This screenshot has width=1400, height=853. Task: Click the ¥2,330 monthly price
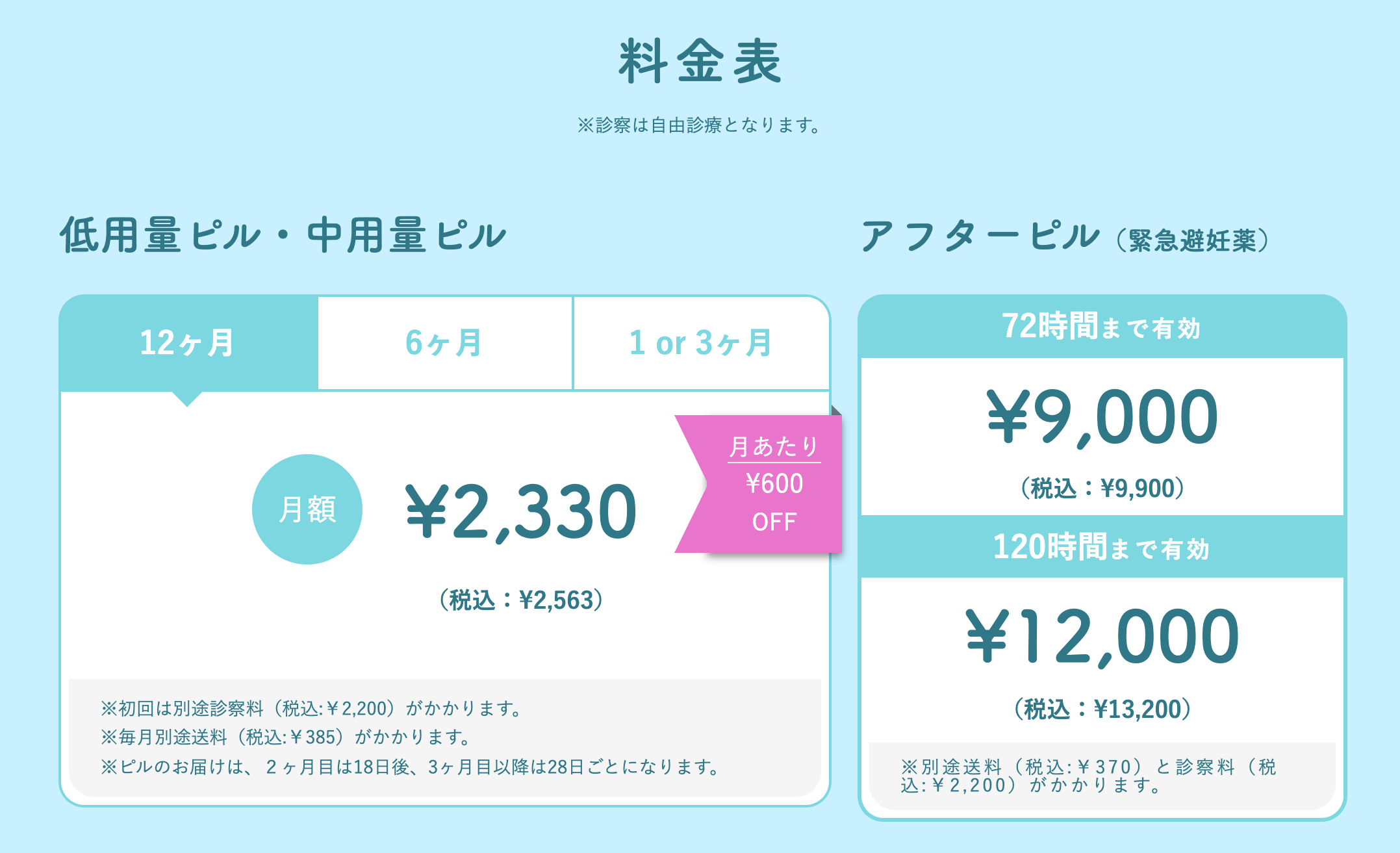[521, 512]
